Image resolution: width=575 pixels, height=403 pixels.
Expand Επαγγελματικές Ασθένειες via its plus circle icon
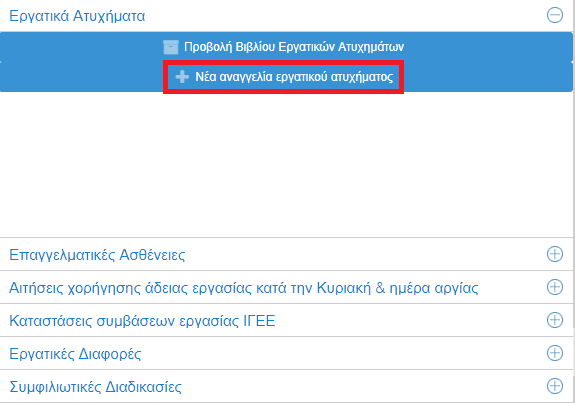tap(554, 254)
